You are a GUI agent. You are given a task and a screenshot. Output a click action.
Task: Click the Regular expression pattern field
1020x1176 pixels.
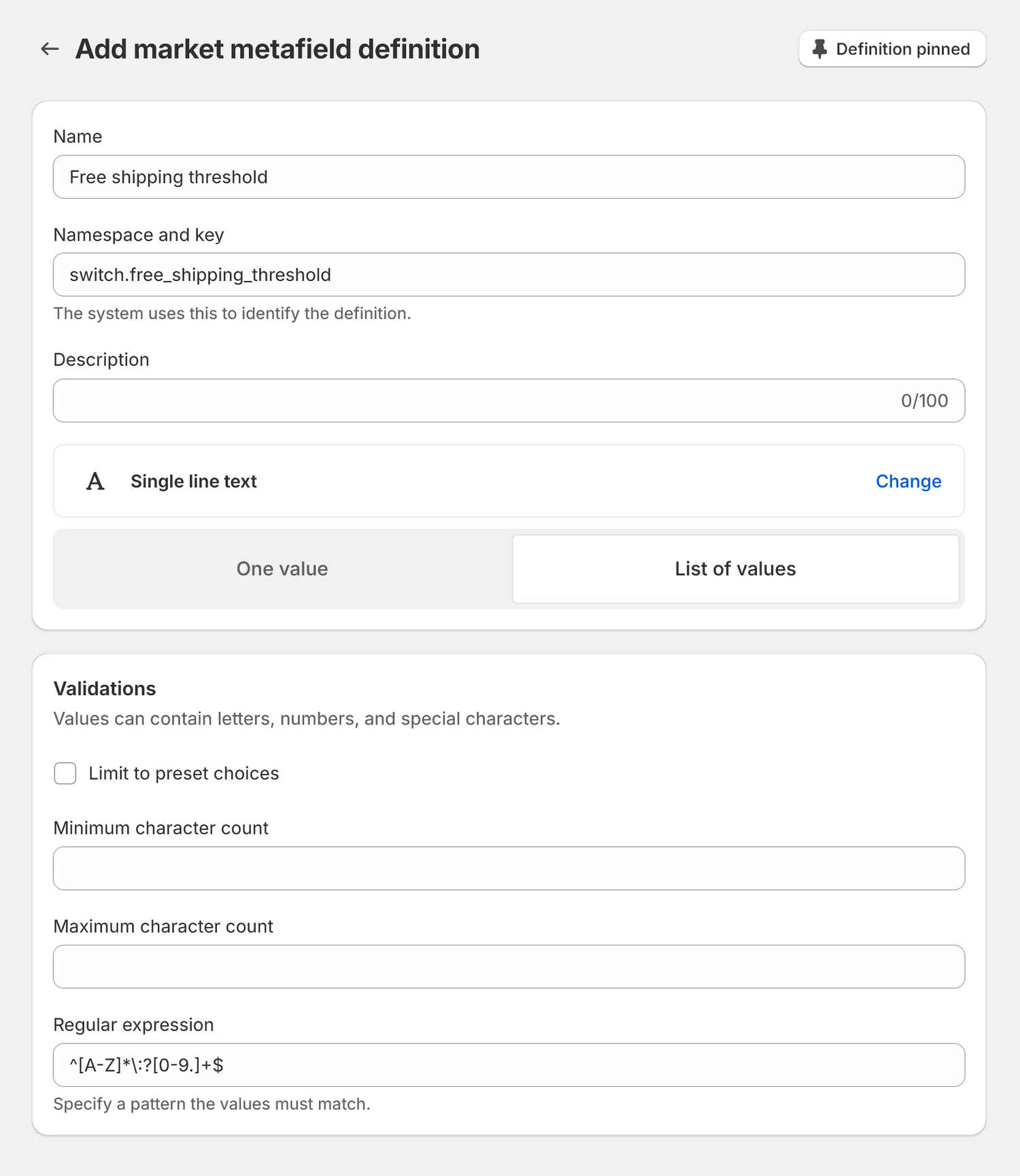tap(509, 1065)
